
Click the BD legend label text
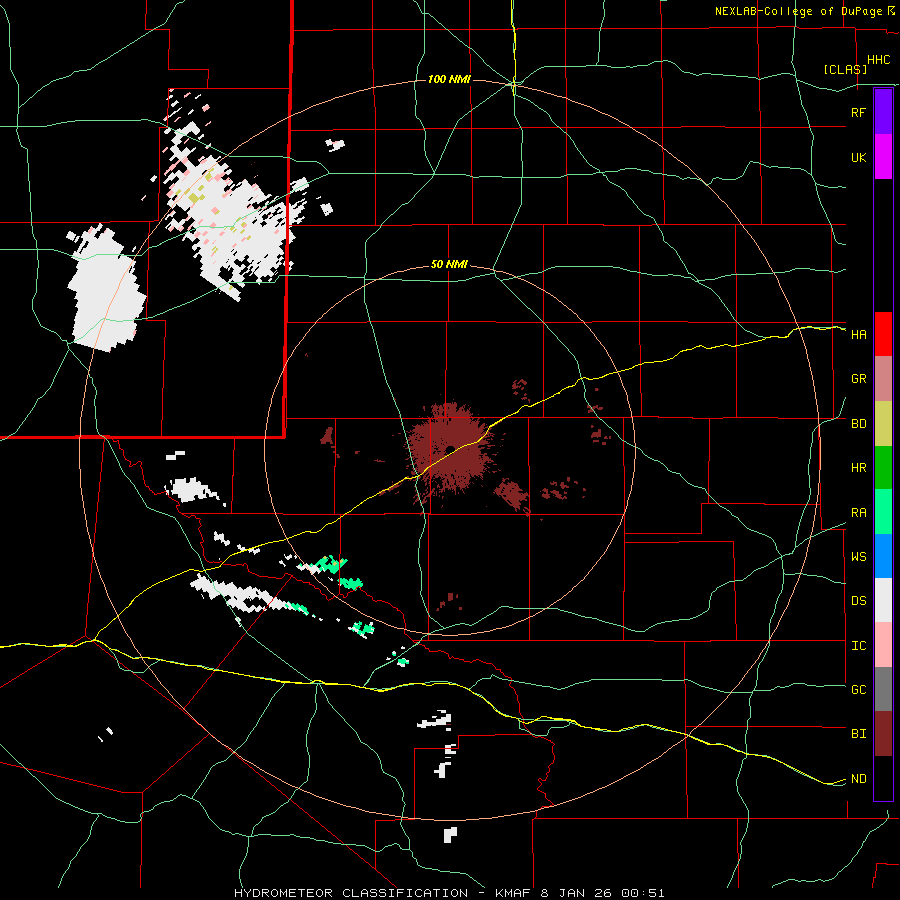point(858,424)
